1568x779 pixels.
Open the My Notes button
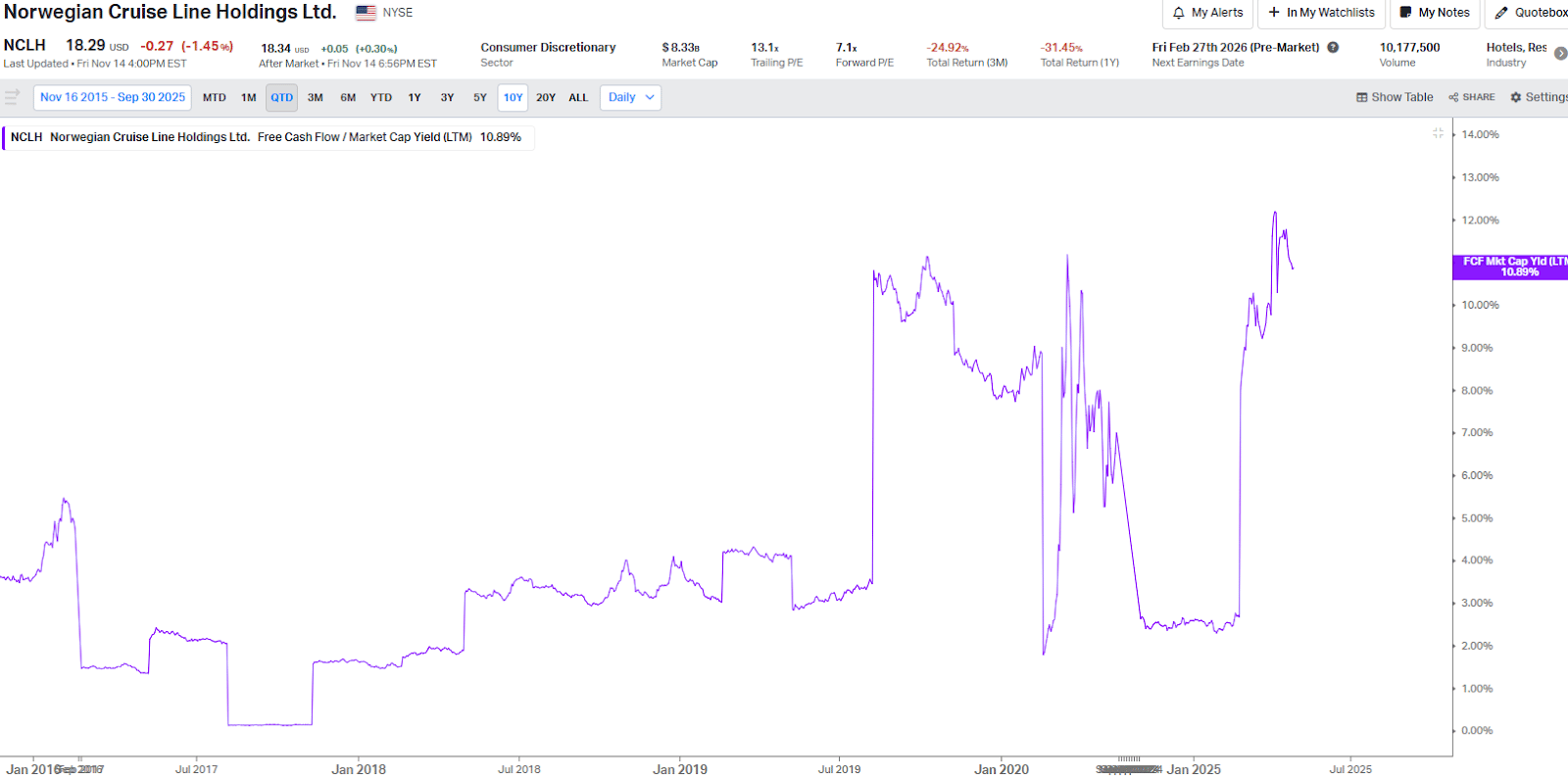(x=1435, y=13)
